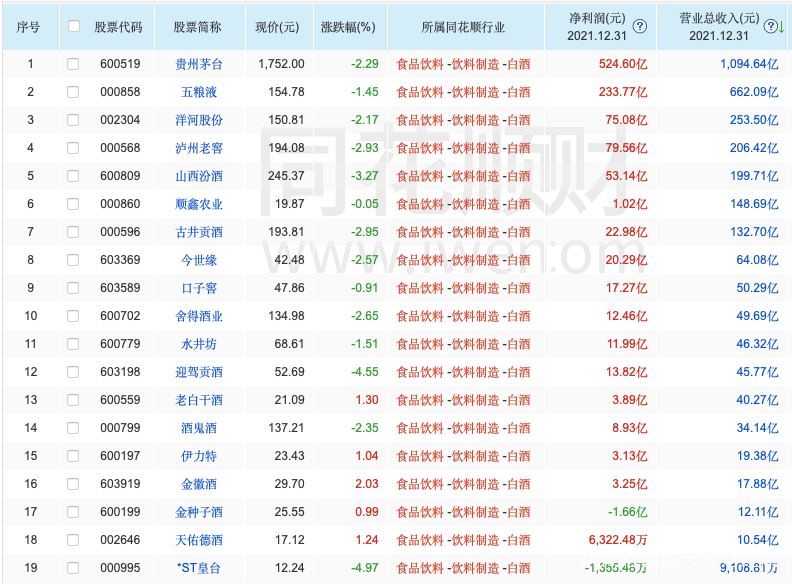Open 五粮液 stock link
This screenshot has width=792, height=584.
pyautogui.click(x=199, y=92)
